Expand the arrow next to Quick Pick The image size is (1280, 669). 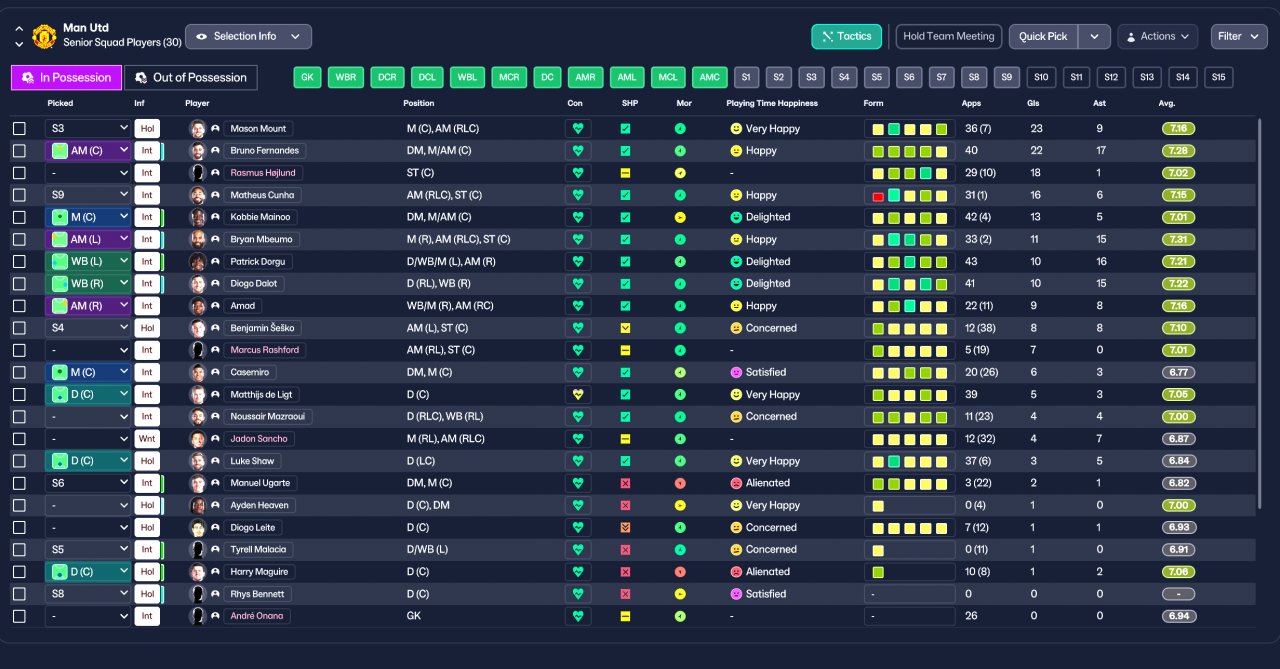[1095, 37]
